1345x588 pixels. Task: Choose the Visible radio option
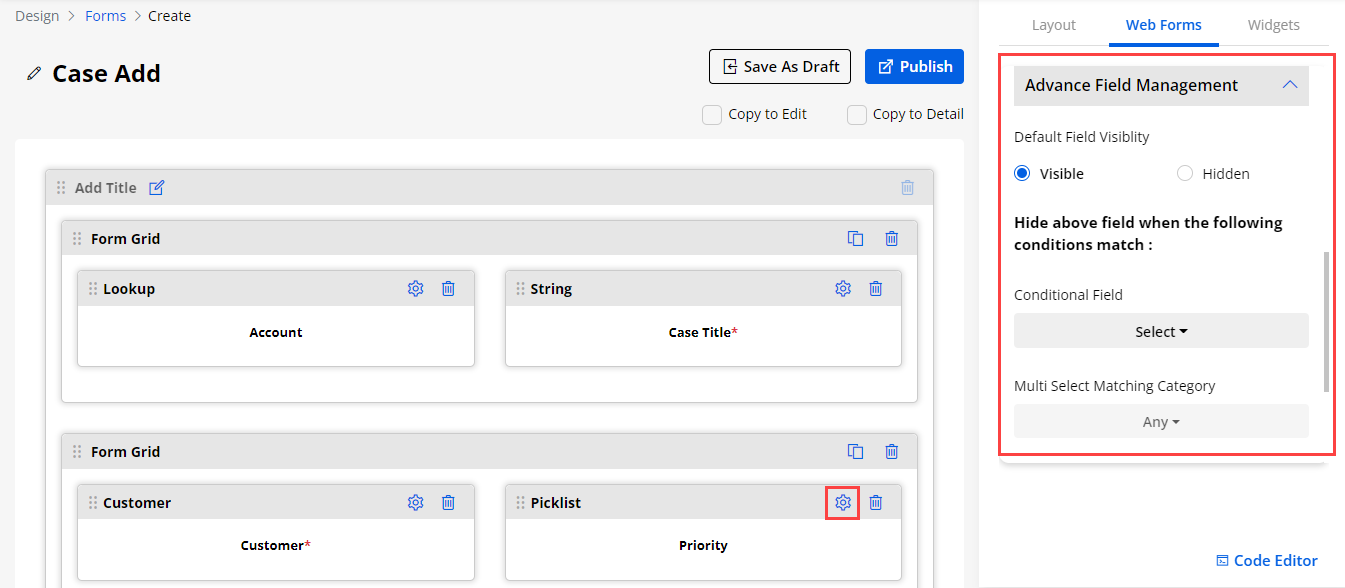pos(1022,174)
